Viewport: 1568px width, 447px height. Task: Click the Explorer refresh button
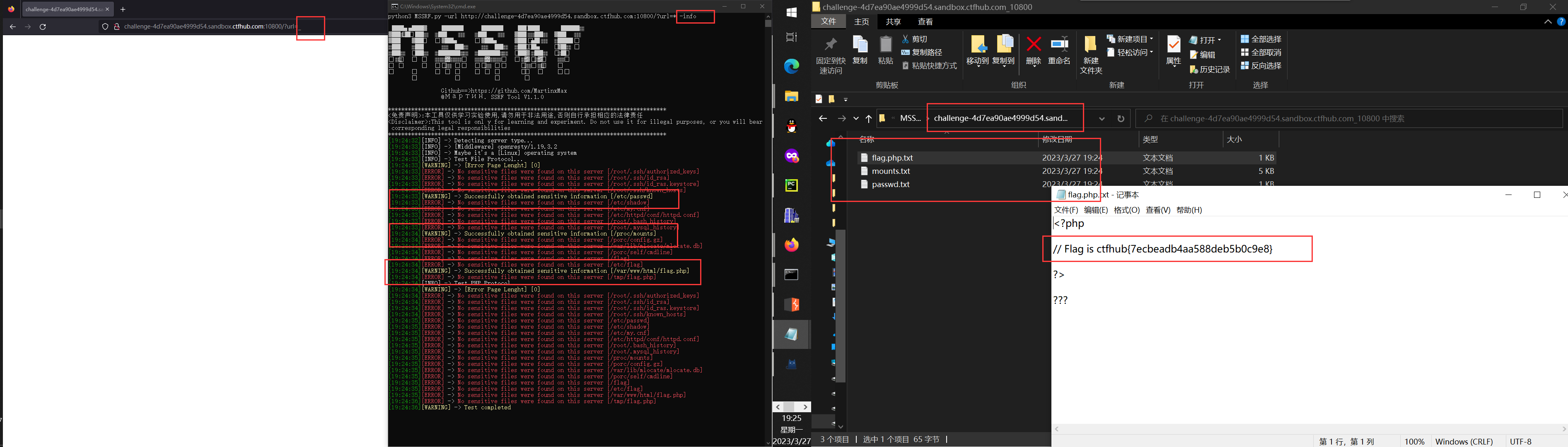coord(1121,119)
